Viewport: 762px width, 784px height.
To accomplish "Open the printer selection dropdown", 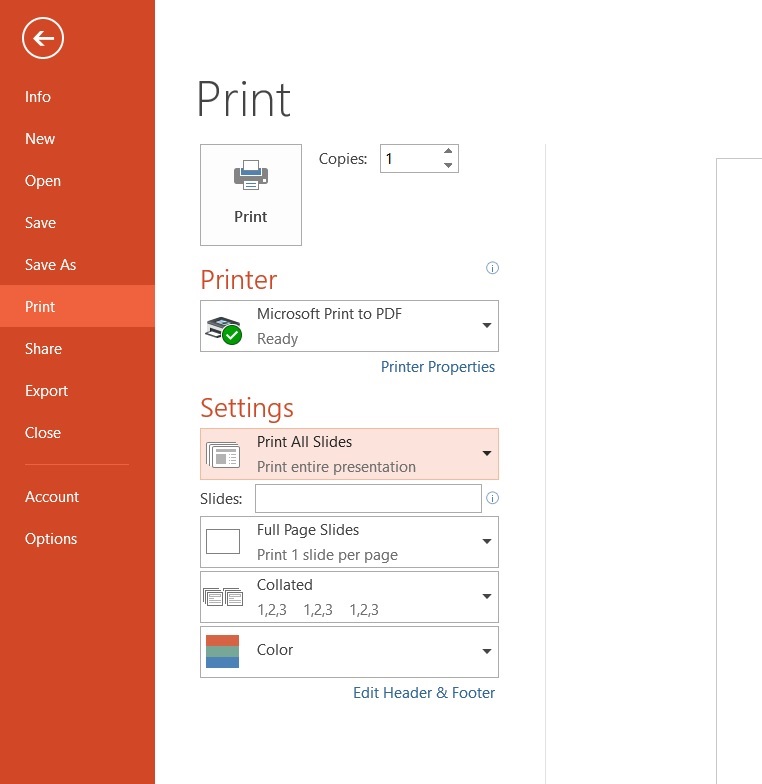I will point(487,326).
